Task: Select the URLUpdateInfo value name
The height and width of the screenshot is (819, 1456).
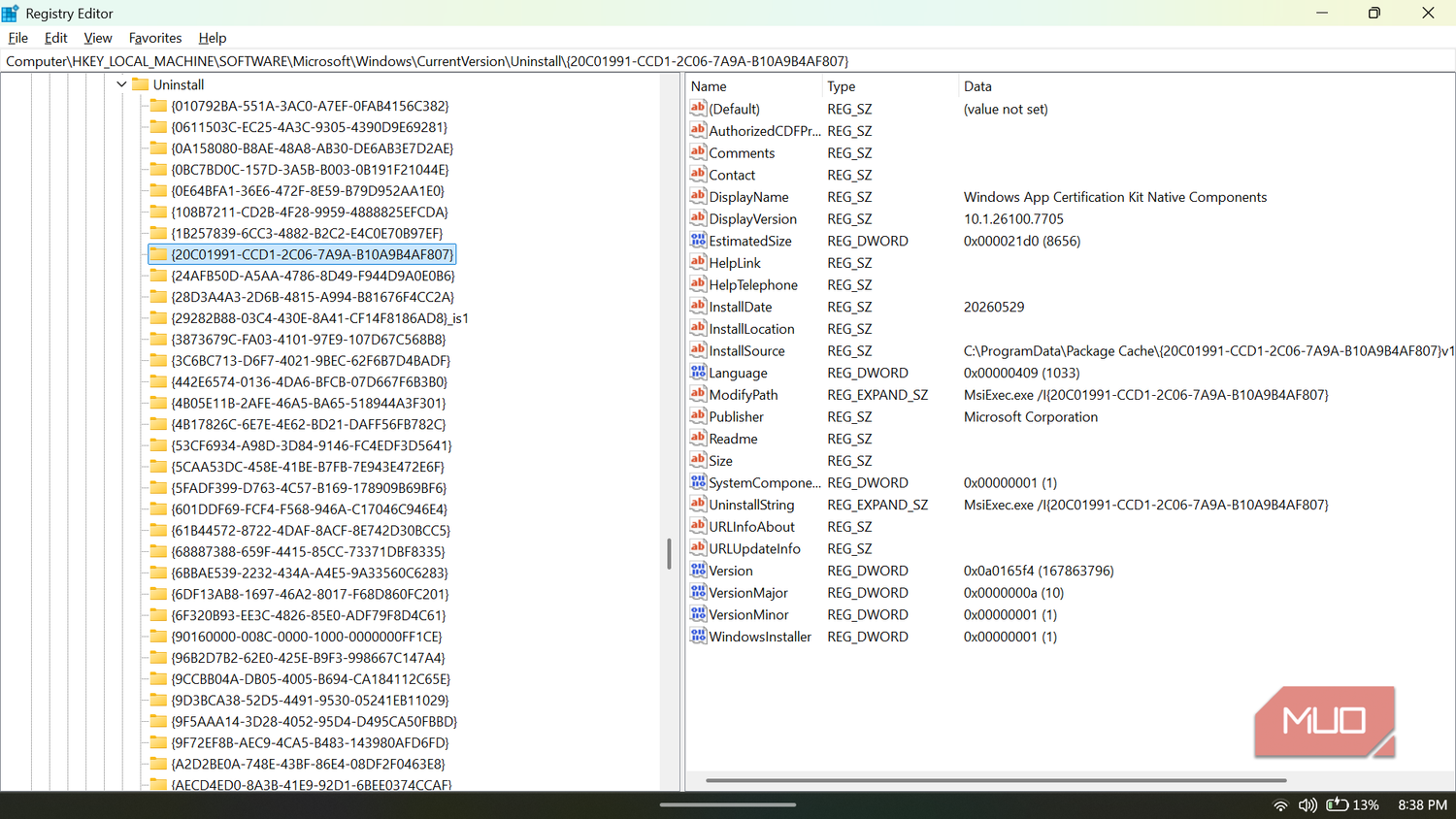Action: point(754,548)
